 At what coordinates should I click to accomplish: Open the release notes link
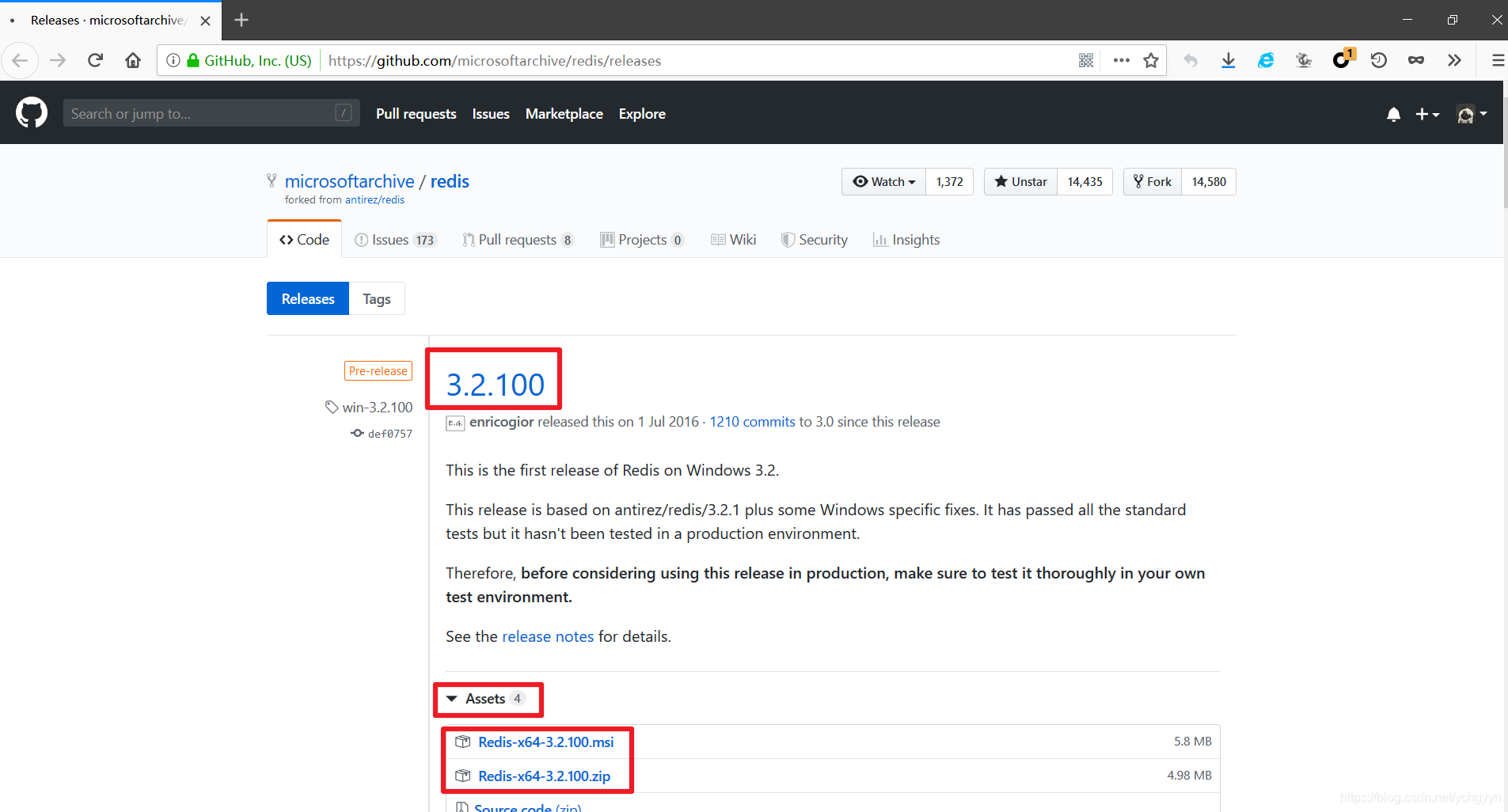pos(548,636)
